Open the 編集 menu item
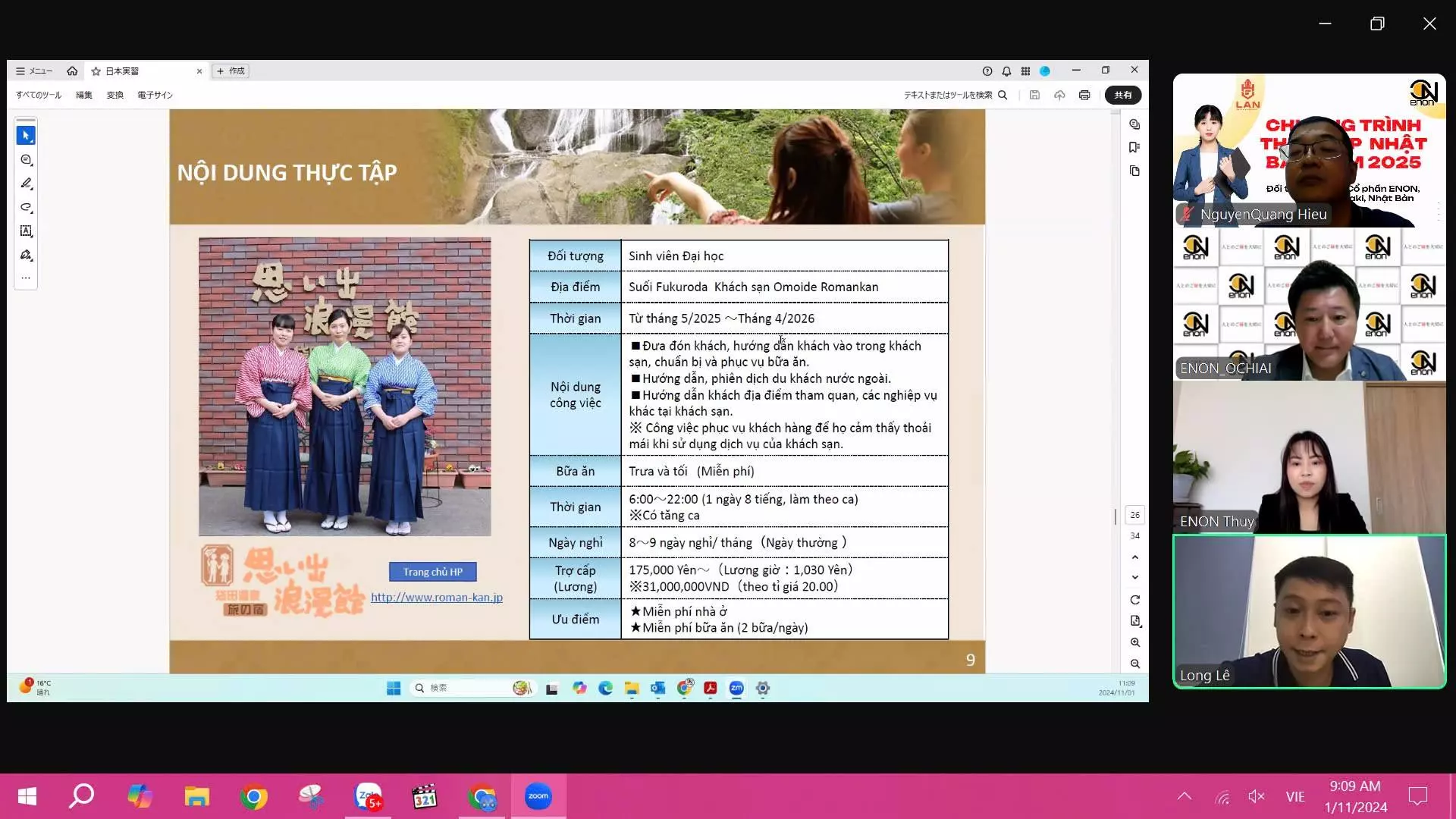The width and height of the screenshot is (1456, 819). 83,95
